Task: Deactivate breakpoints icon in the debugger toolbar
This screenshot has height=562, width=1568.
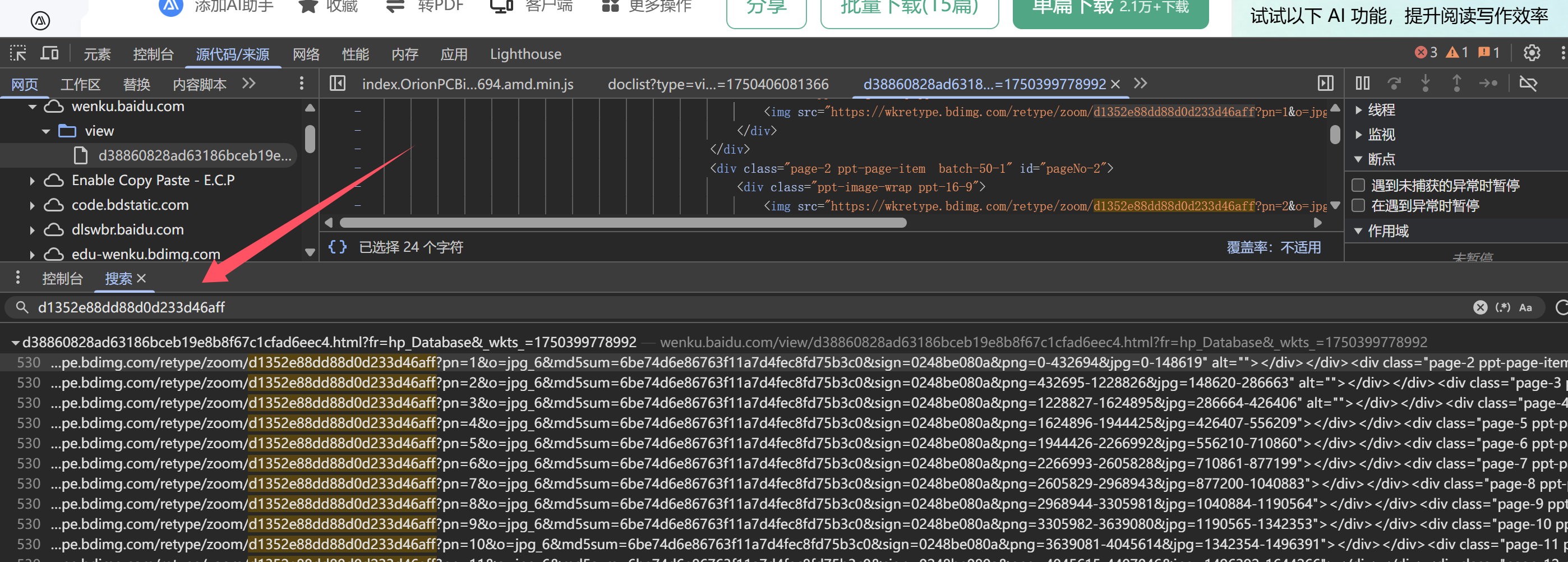Action: click(x=1528, y=84)
